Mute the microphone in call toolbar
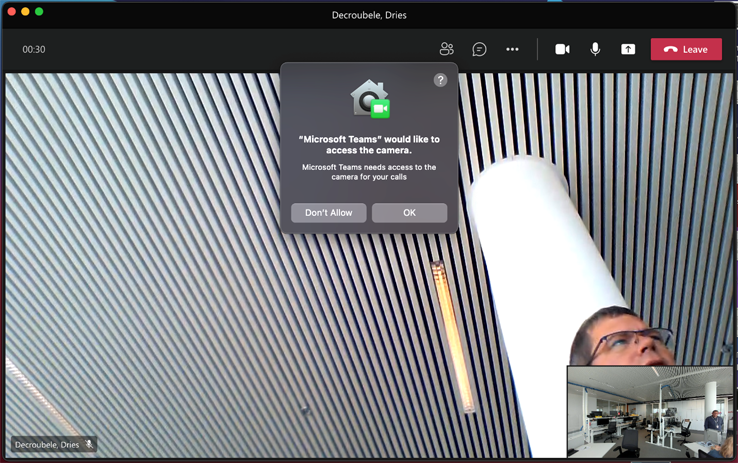738x463 pixels. click(595, 49)
